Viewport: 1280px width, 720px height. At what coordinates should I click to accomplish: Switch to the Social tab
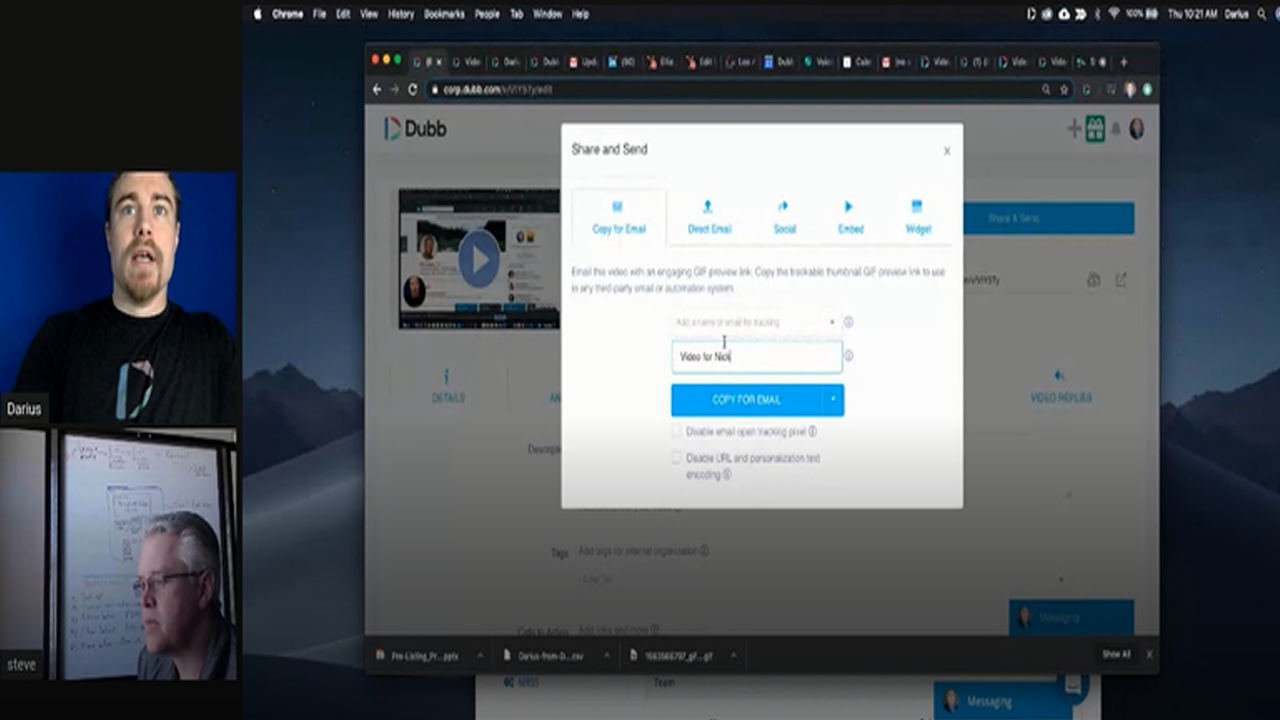pos(784,217)
